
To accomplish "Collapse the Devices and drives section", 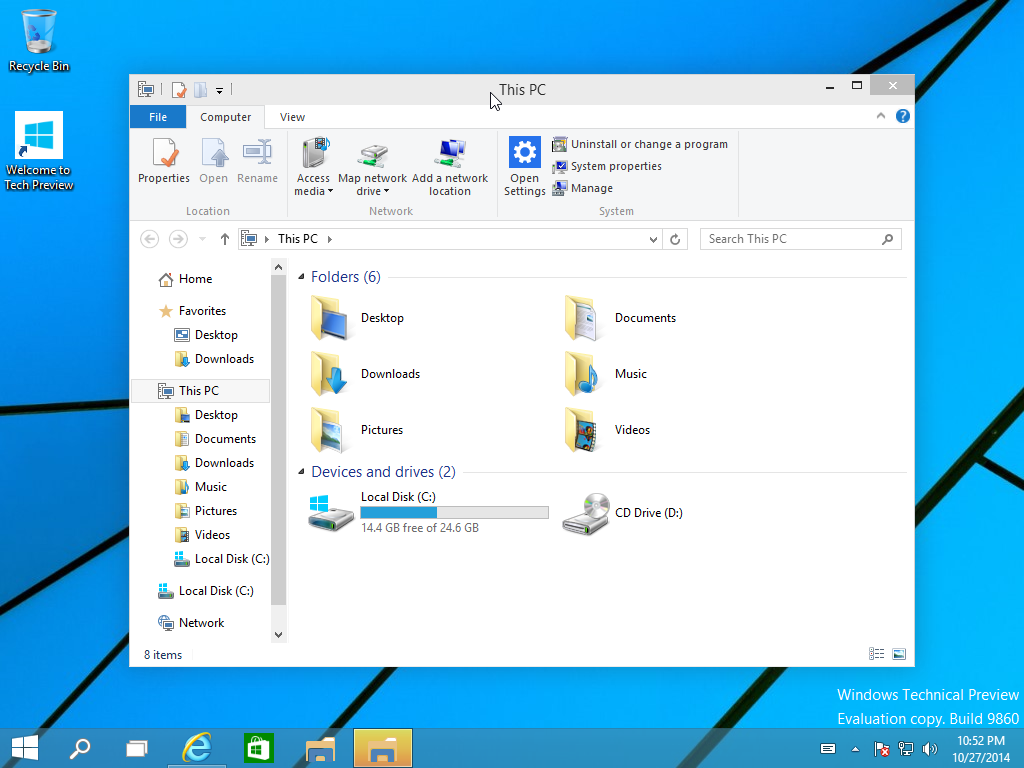I will point(302,472).
